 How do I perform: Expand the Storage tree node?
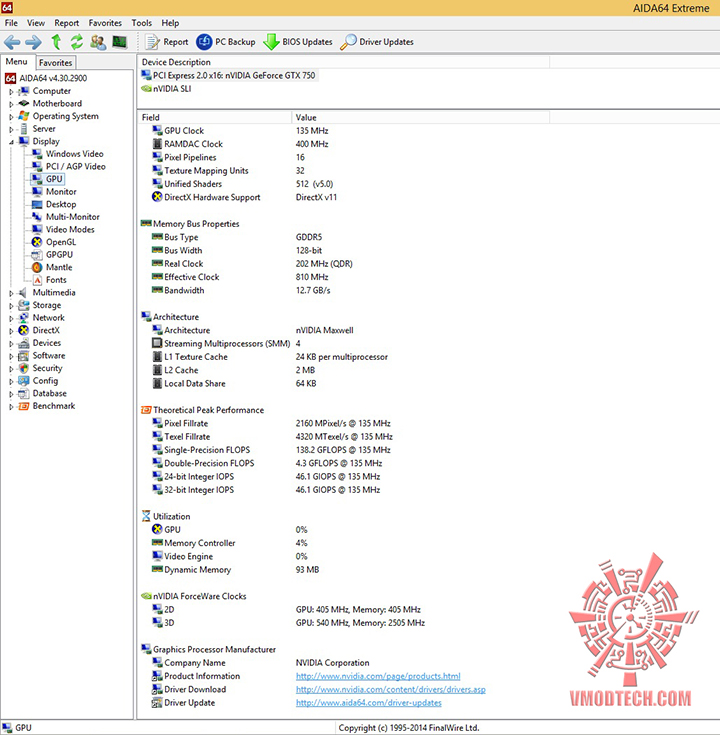coord(11,306)
